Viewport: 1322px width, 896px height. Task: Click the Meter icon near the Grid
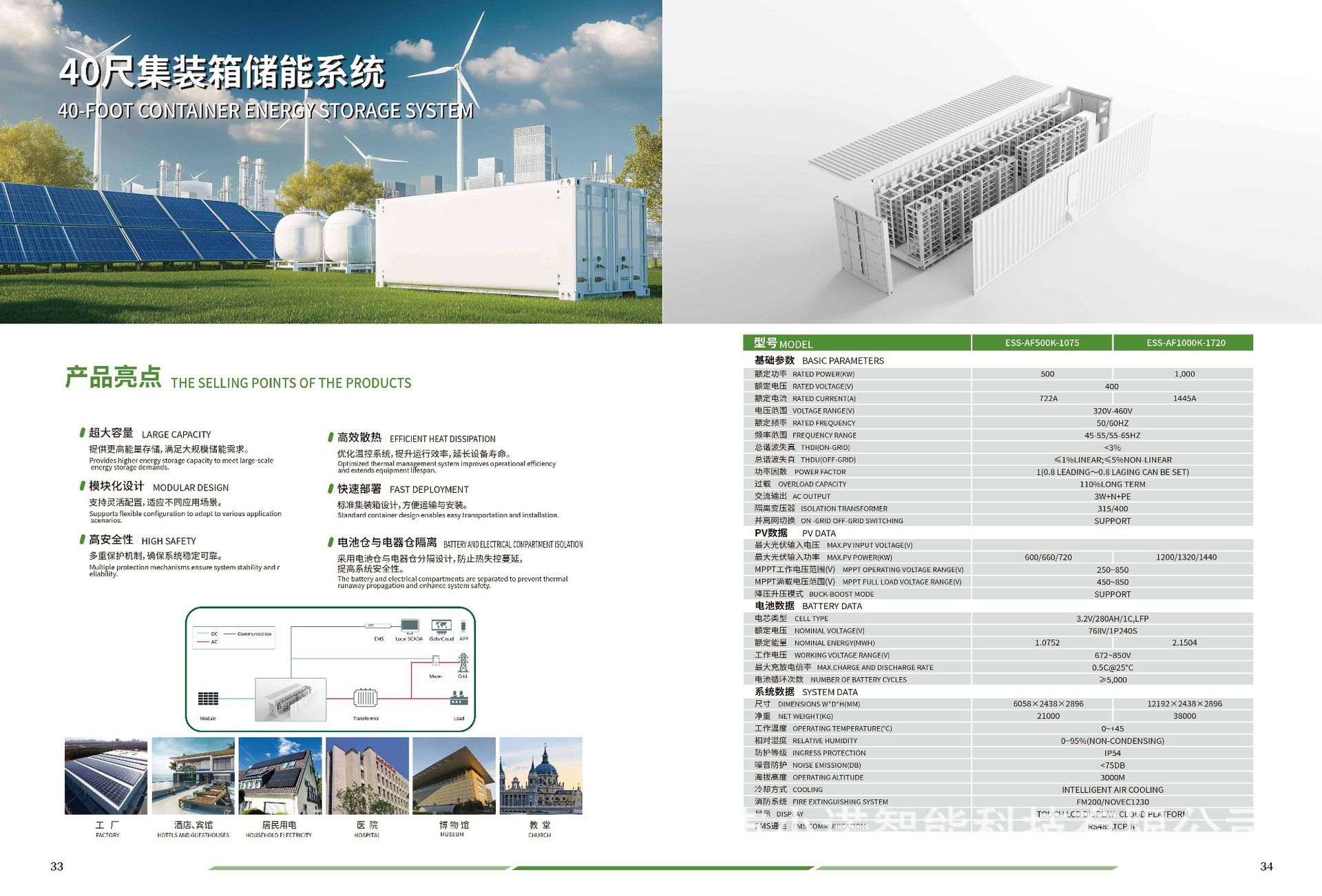click(x=436, y=661)
